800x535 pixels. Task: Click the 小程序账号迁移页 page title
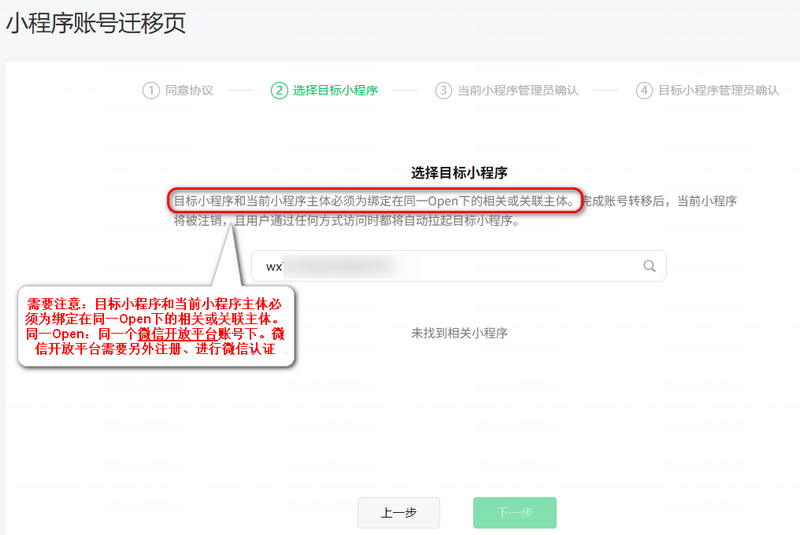96,25
